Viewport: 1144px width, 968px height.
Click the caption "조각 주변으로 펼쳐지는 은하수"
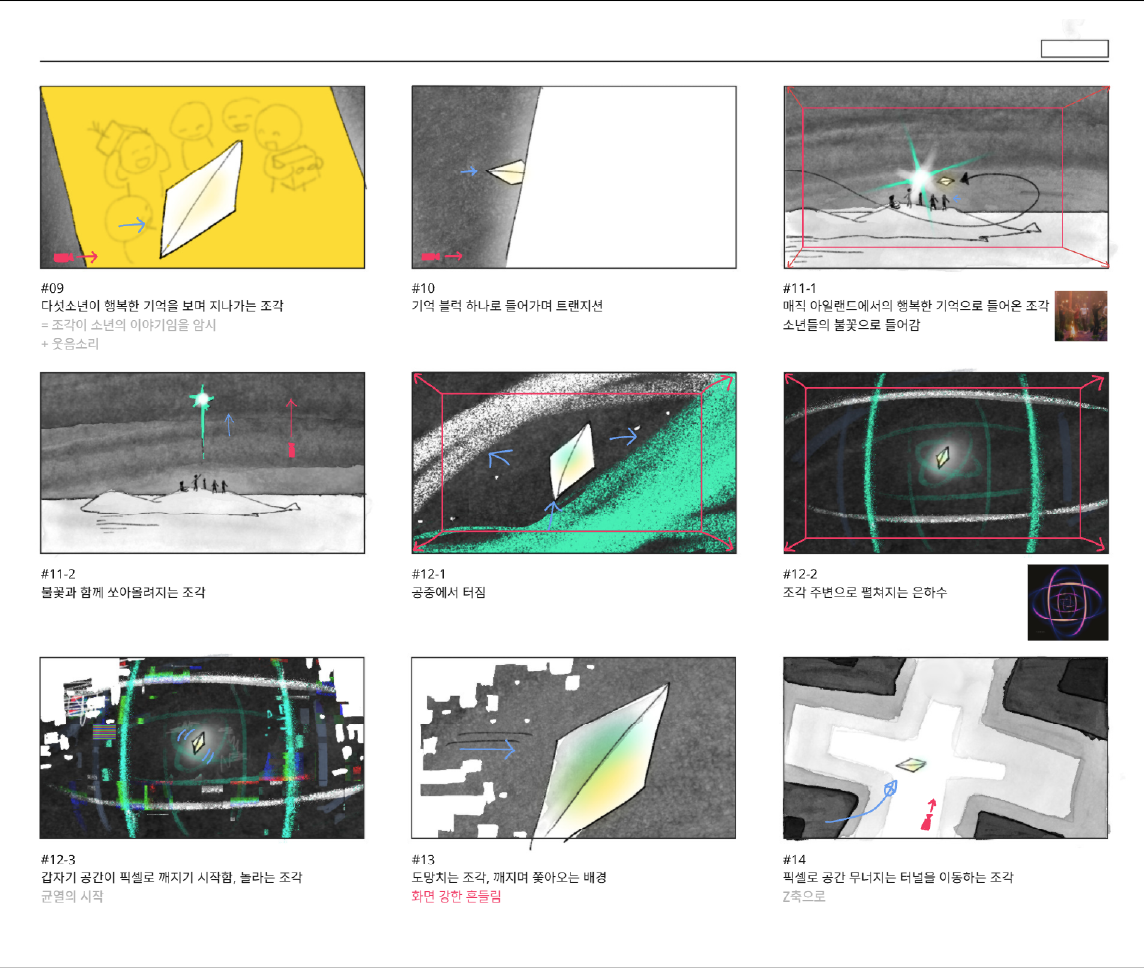coord(865,592)
